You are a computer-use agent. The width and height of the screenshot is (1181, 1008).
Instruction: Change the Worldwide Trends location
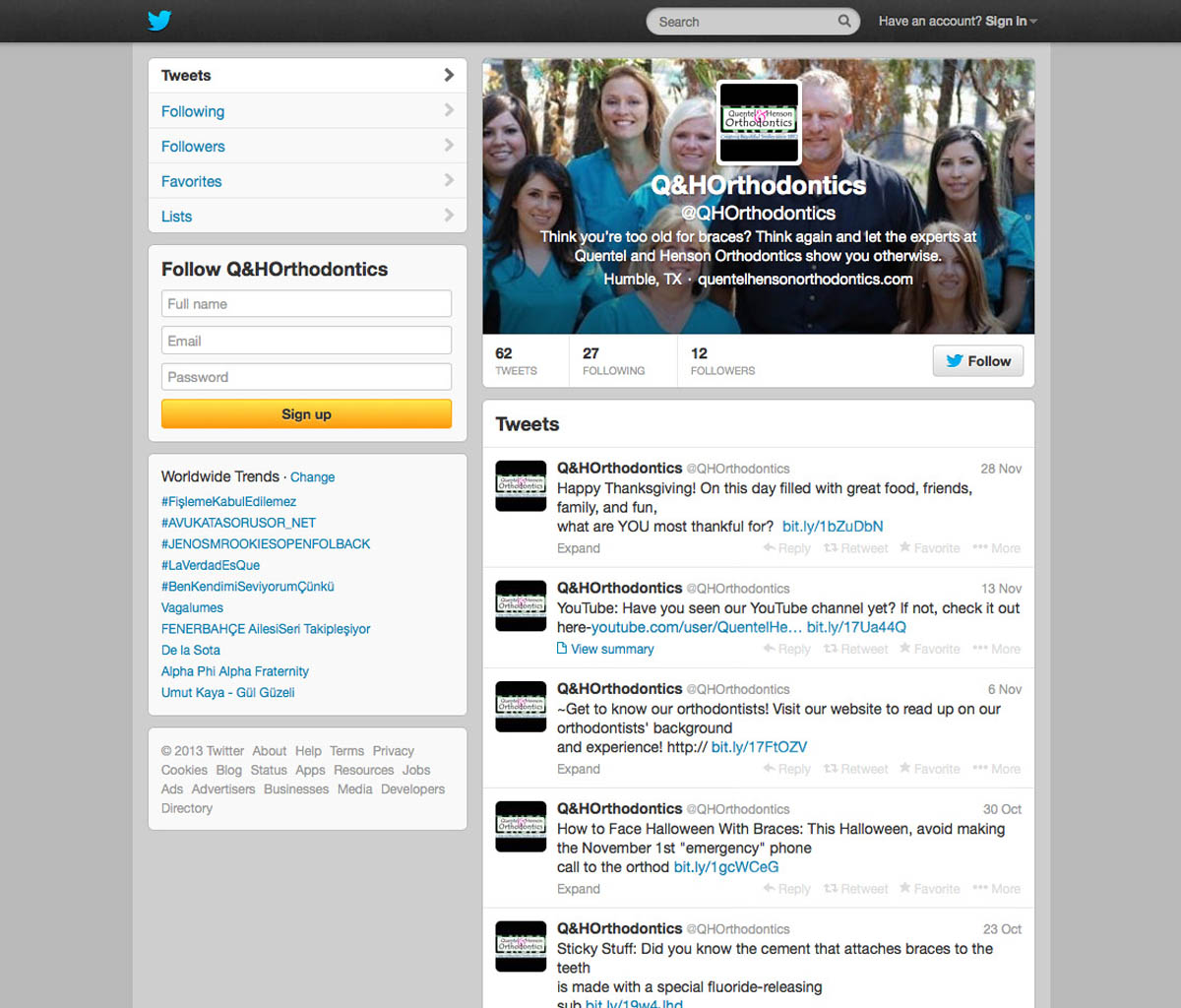pyautogui.click(x=312, y=477)
